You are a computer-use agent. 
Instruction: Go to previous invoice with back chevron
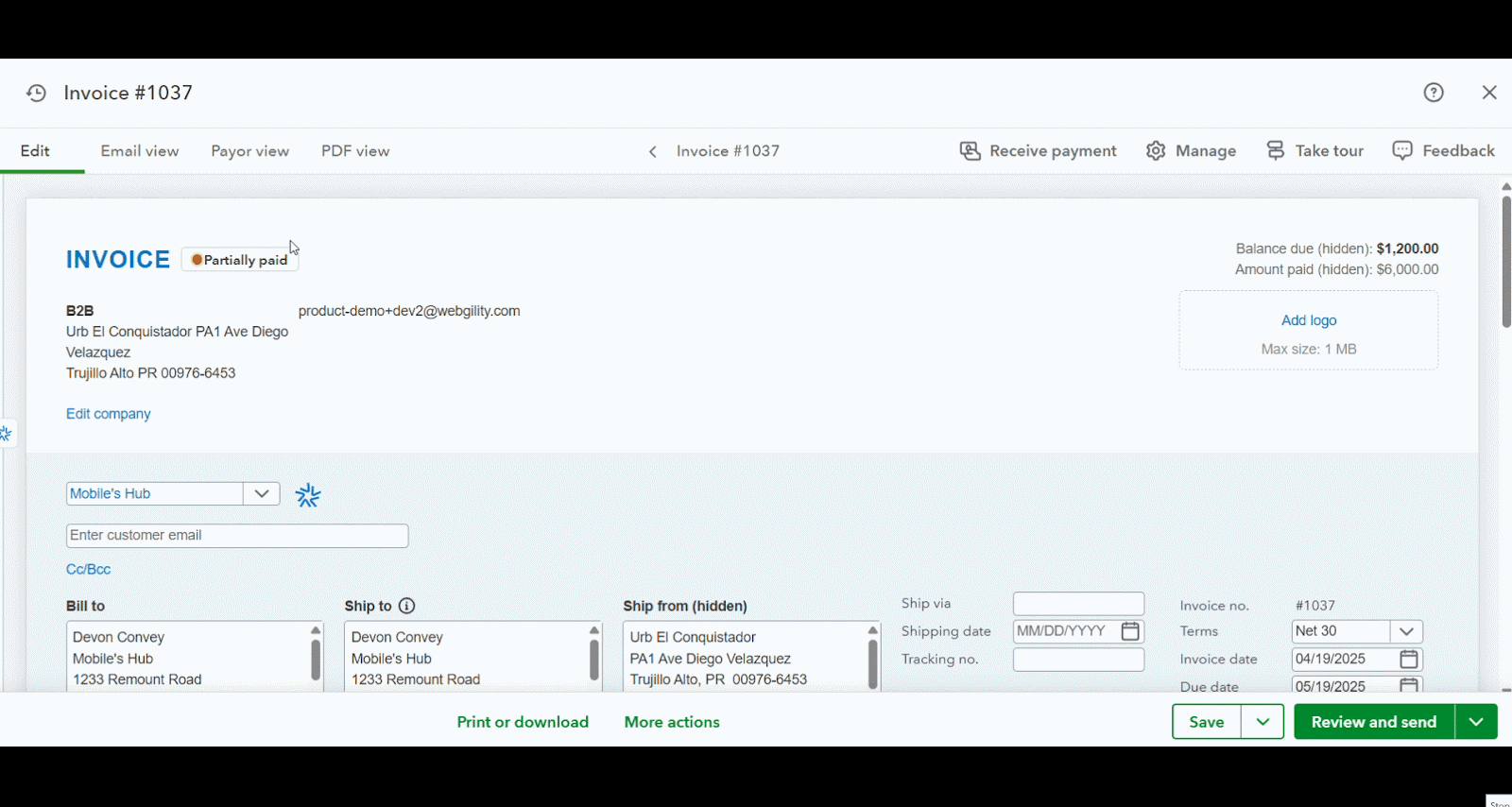653,152
